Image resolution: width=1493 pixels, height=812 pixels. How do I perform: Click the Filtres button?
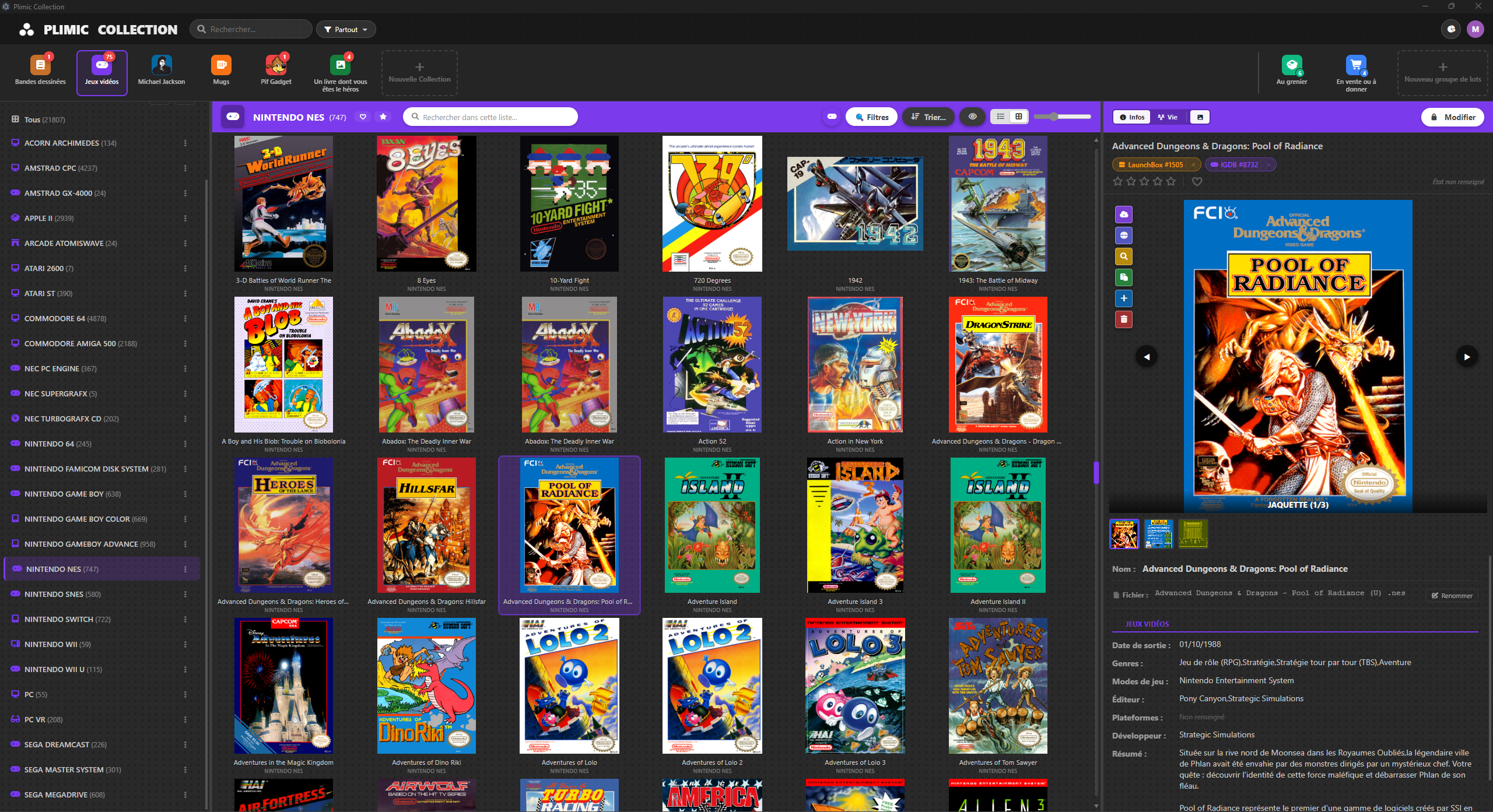coord(871,117)
